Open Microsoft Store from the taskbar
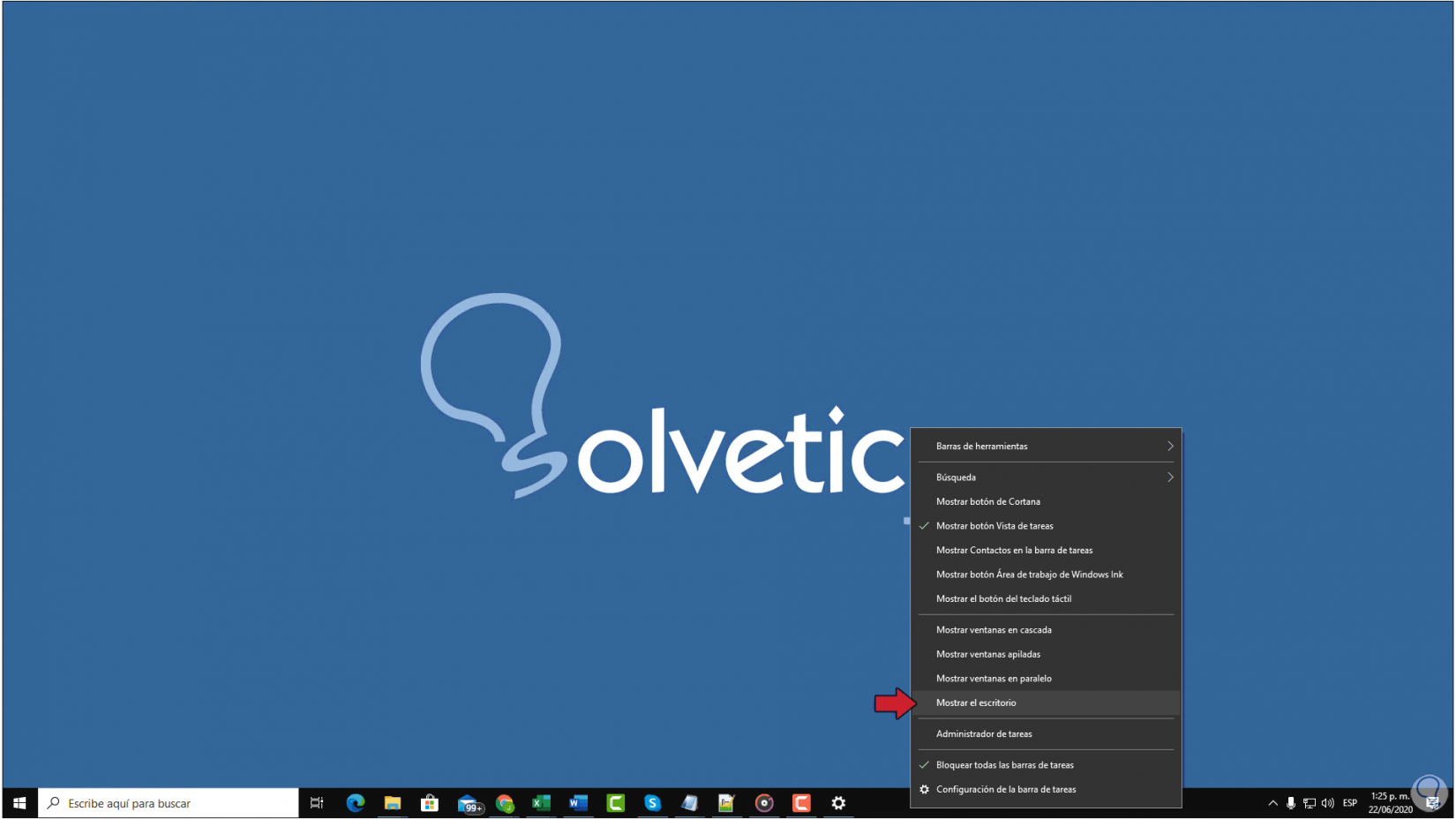This screenshot has width=1456, height=819. click(x=430, y=803)
